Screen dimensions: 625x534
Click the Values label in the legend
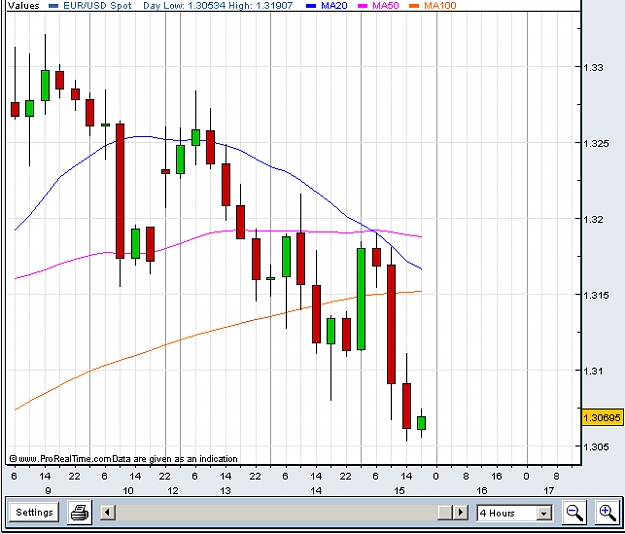coord(24,6)
